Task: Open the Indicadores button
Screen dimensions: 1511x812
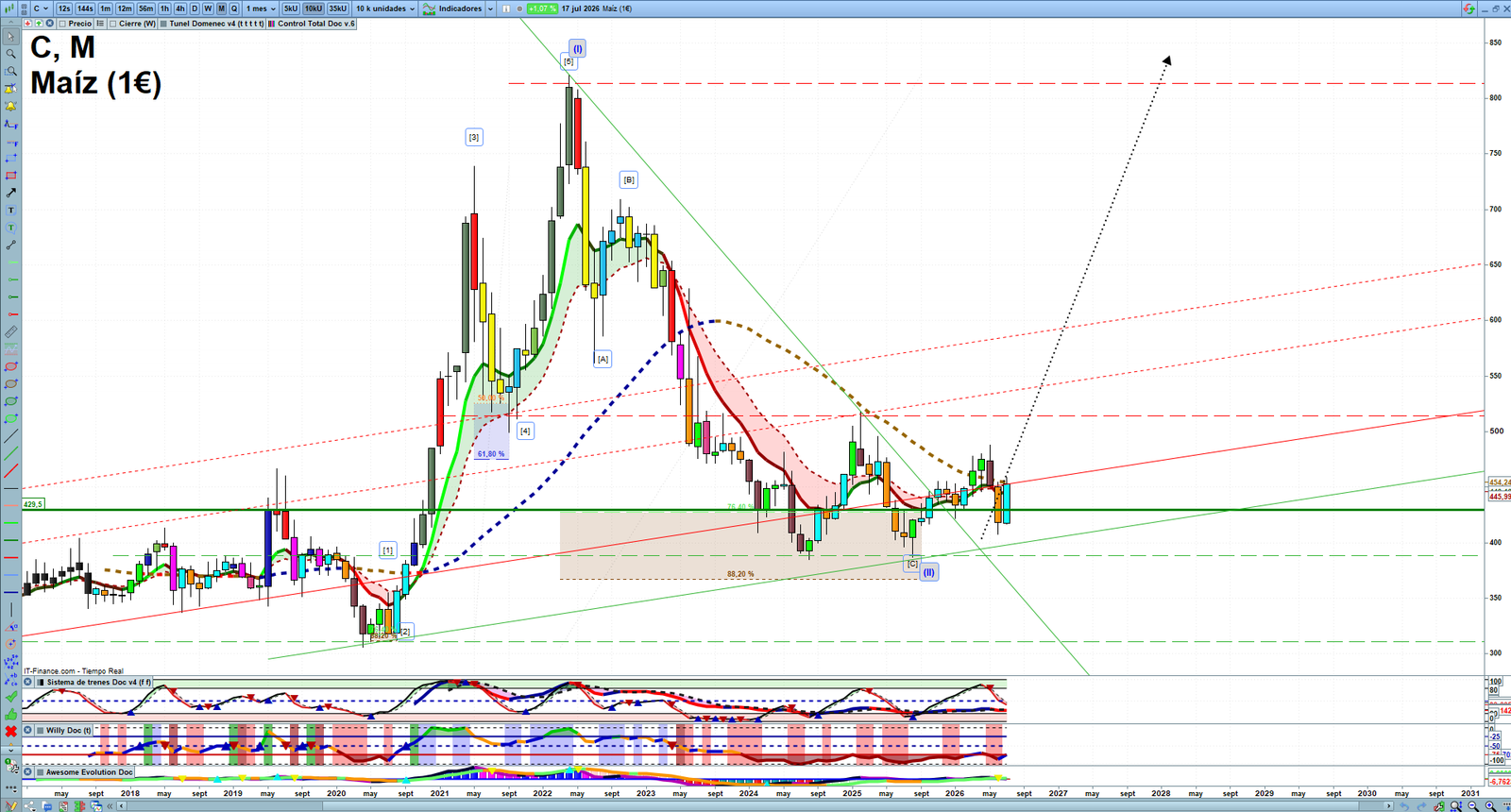Action: (x=452, y=8)
